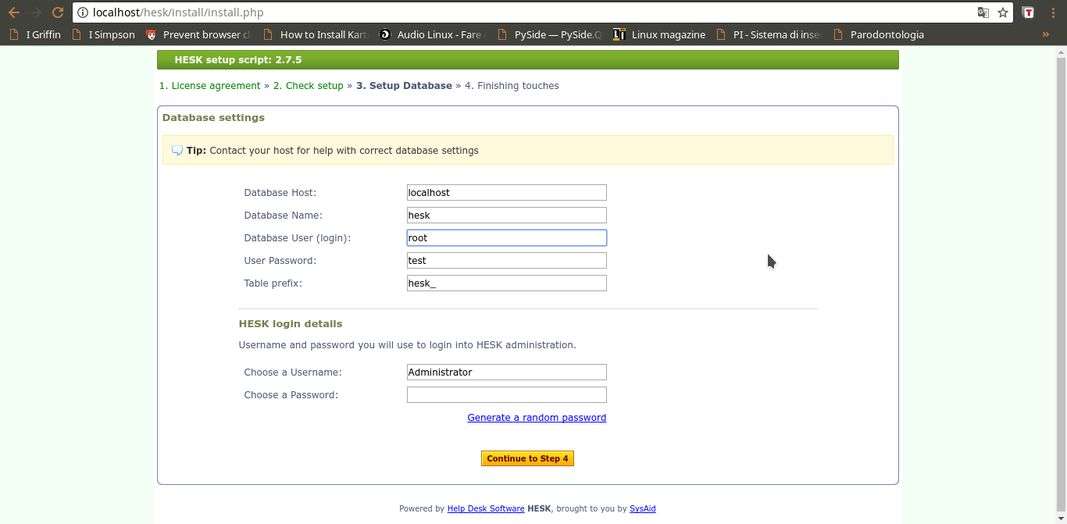Viewport: 1067px width, 524px height.
Task: Click the translate page icon
Action: [x=983, y=12]
